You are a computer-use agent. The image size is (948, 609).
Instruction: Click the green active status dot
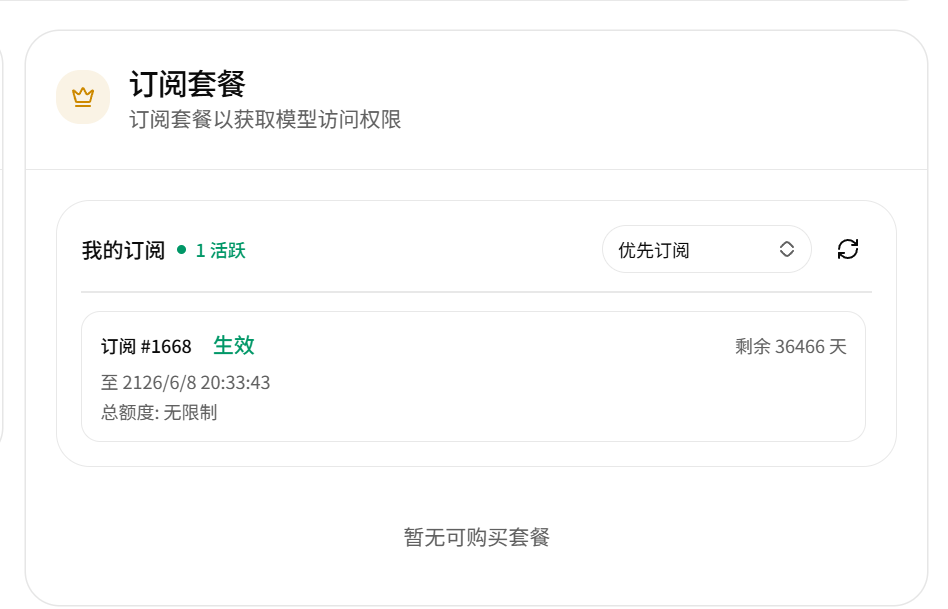pyautogui.click(x=181, y=250)
